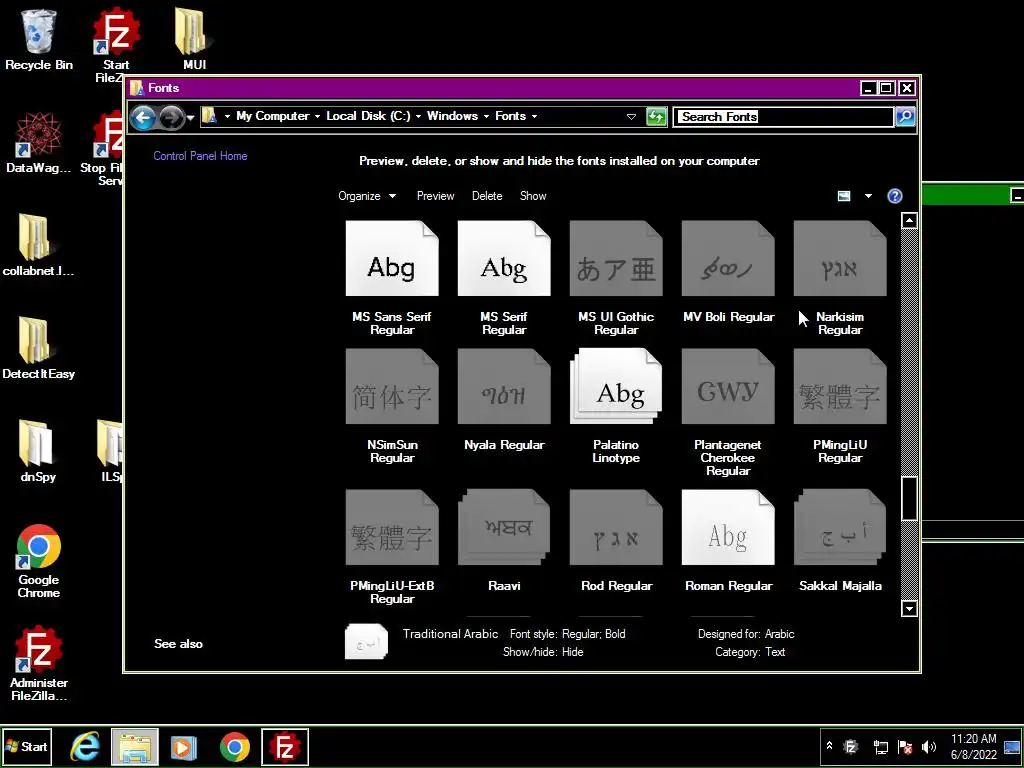Select the Narkisim Regular font icon
The image size is (1024, 768).
coord(840,259)
